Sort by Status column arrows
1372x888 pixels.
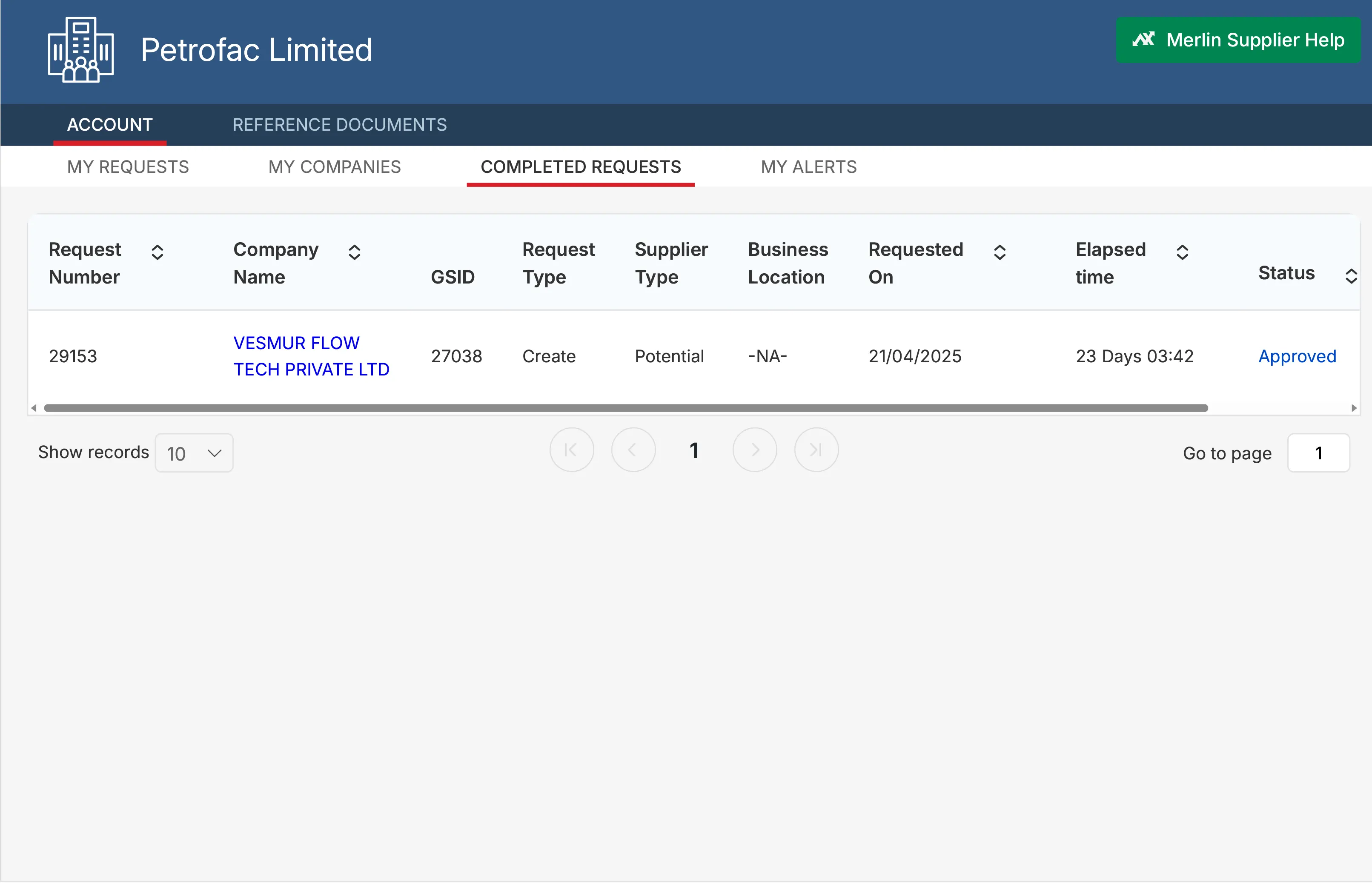tap(1351, 276)
